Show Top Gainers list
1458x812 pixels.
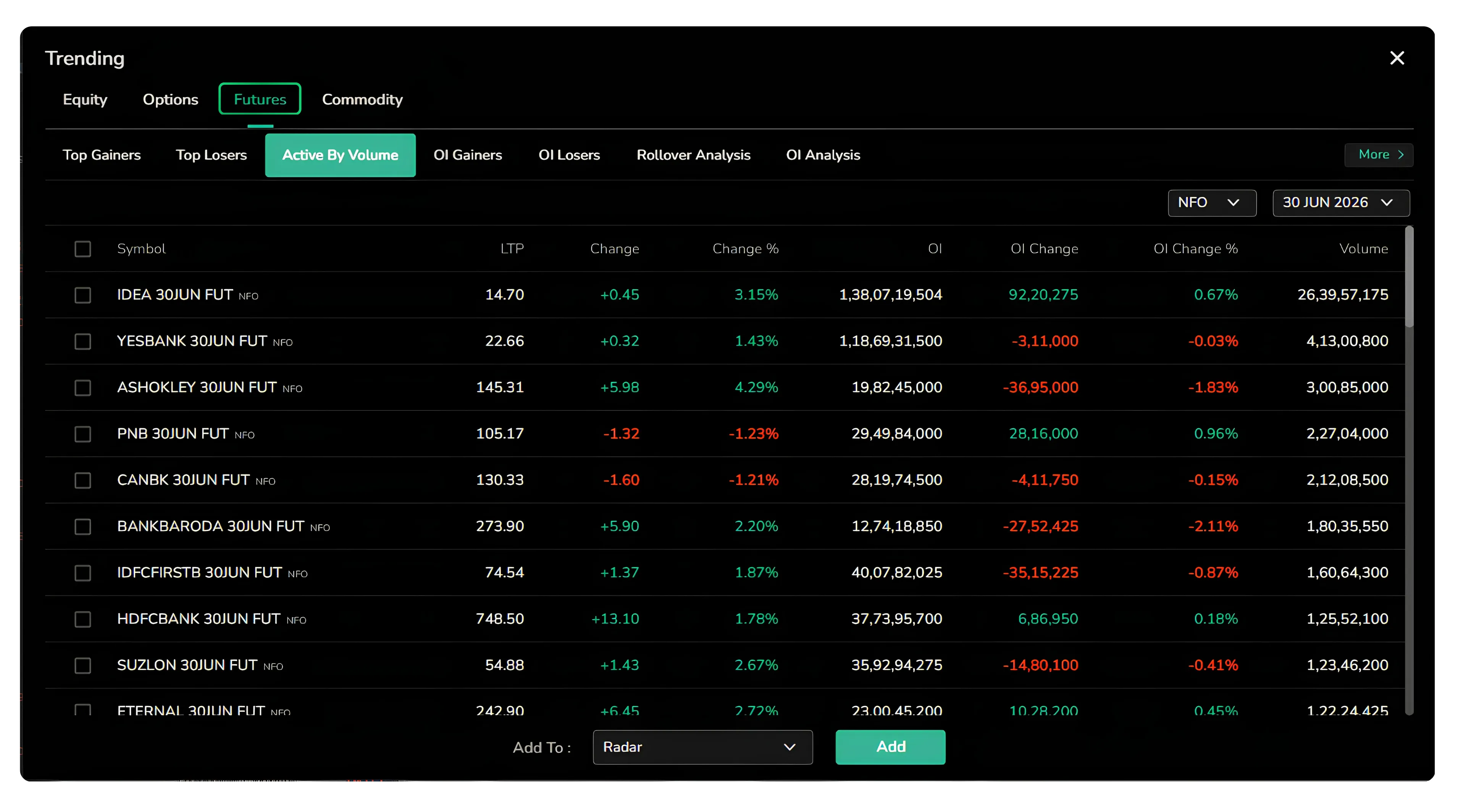click(102, 155)
